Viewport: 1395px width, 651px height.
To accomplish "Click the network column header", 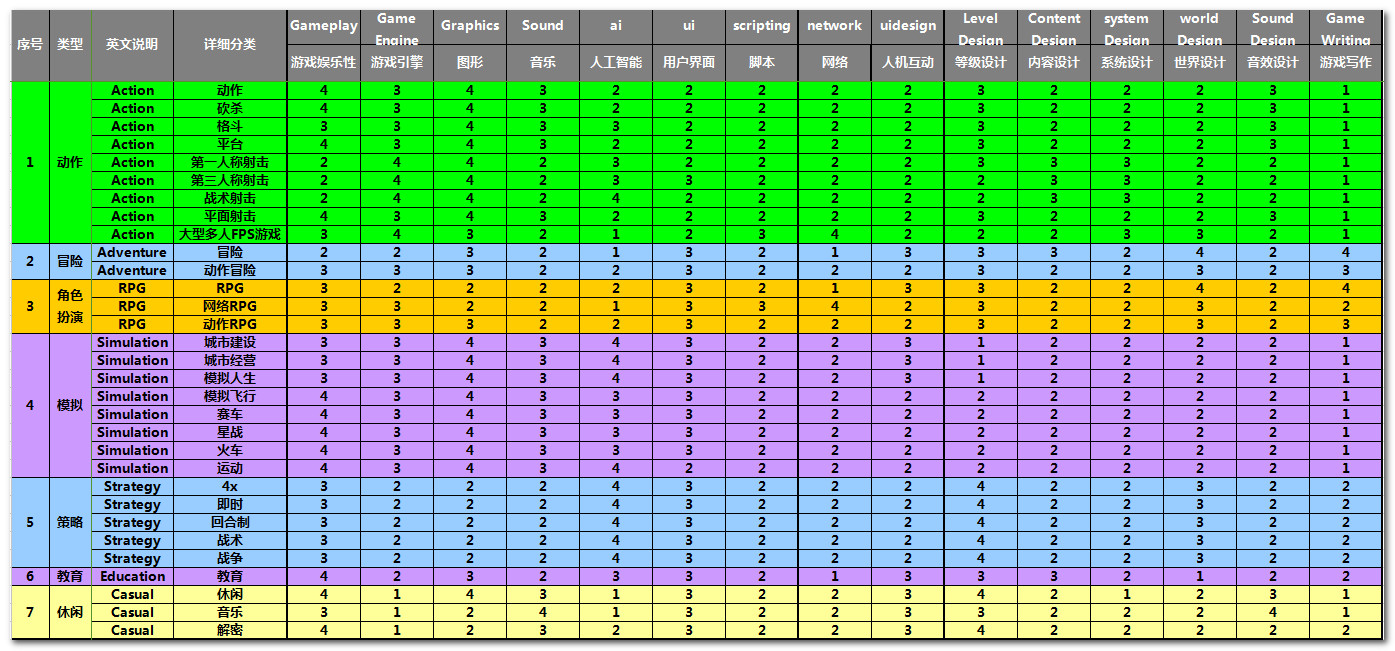I will 834,26.
